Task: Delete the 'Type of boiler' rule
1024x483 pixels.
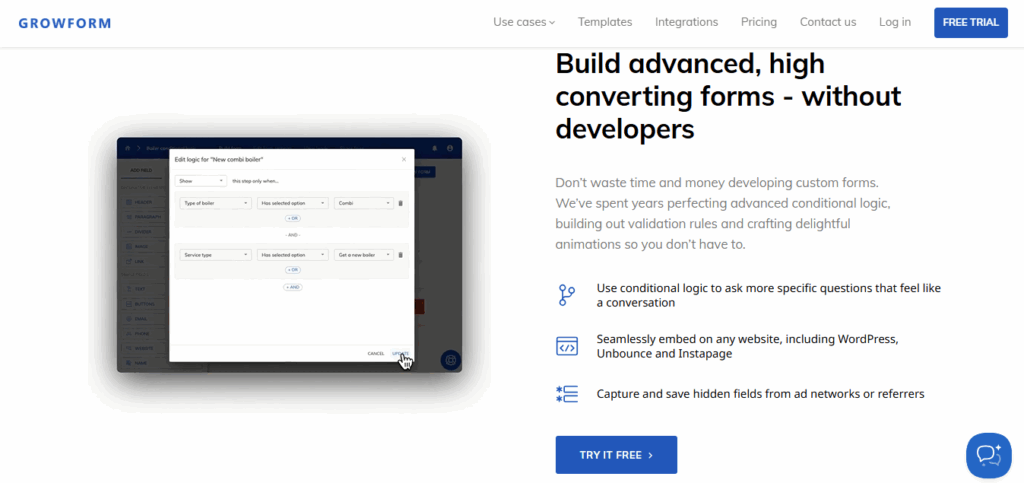Action: pos(401,203)
